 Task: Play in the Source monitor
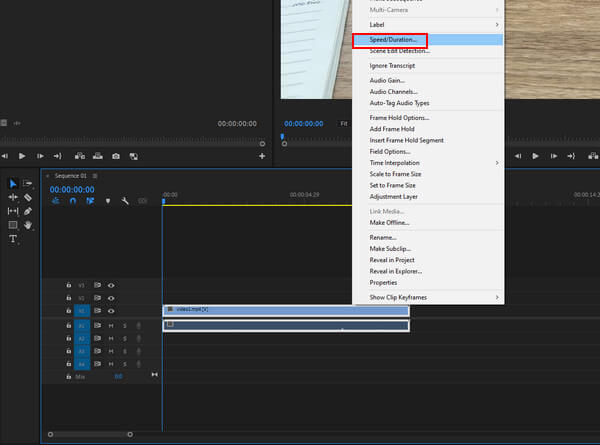(x=22, y=156)
